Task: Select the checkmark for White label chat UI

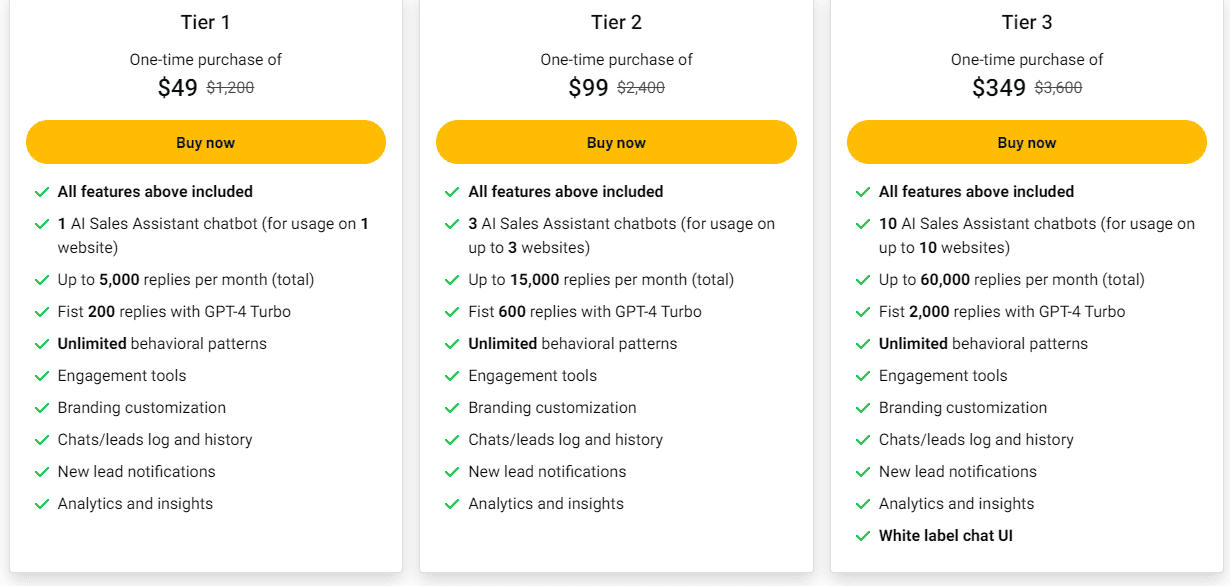Action: (x=863, y=535)
